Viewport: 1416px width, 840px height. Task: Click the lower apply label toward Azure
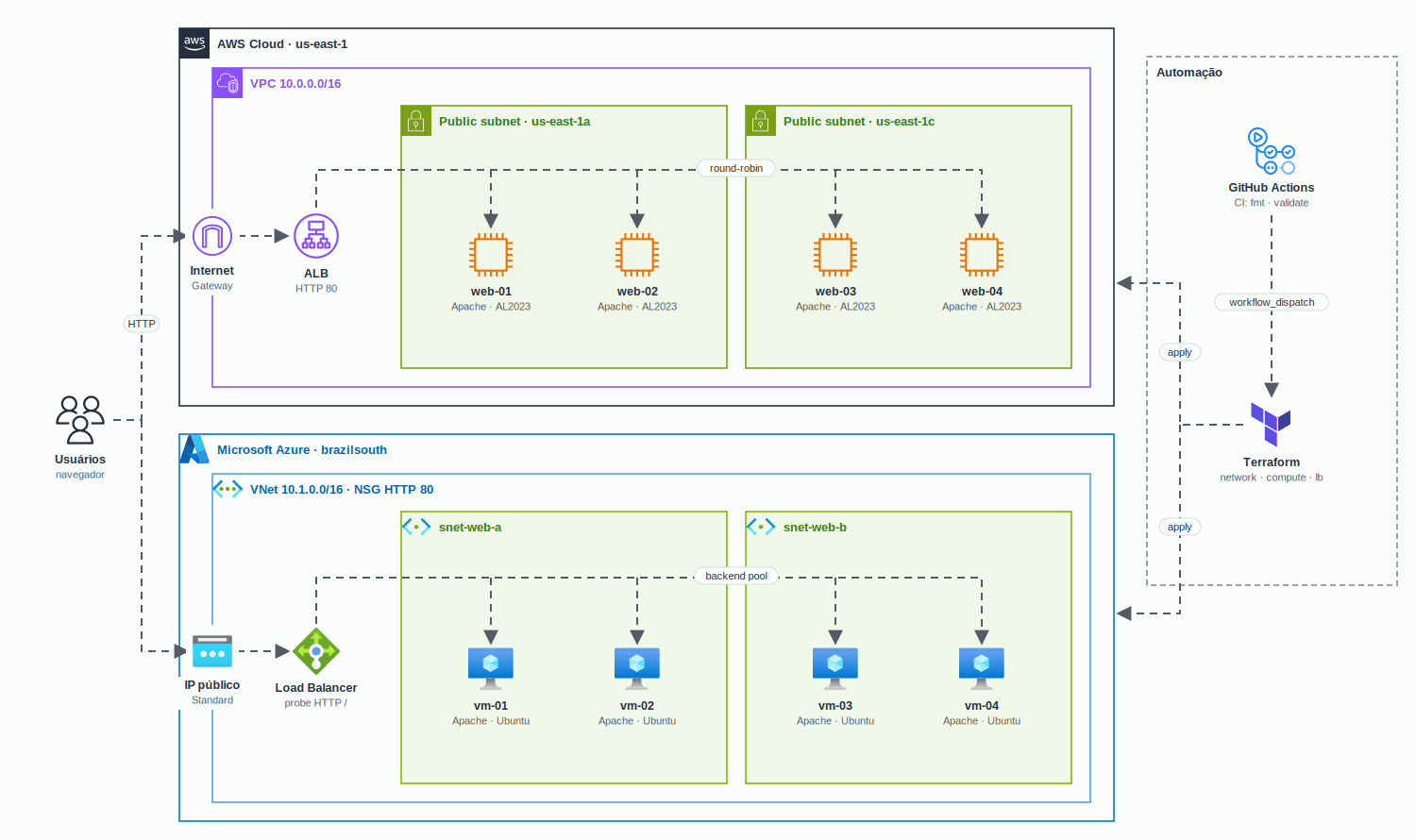[1180, 527]
